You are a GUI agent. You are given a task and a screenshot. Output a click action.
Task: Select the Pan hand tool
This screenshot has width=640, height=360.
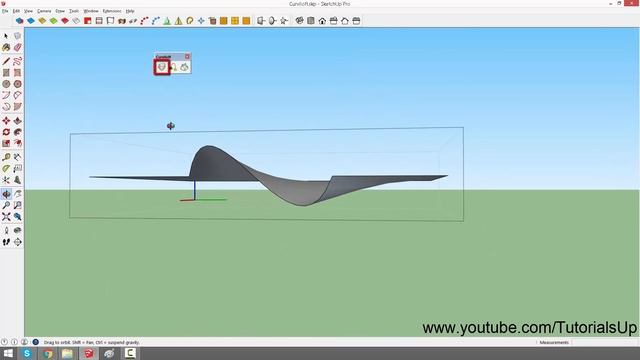coord(17,194)
